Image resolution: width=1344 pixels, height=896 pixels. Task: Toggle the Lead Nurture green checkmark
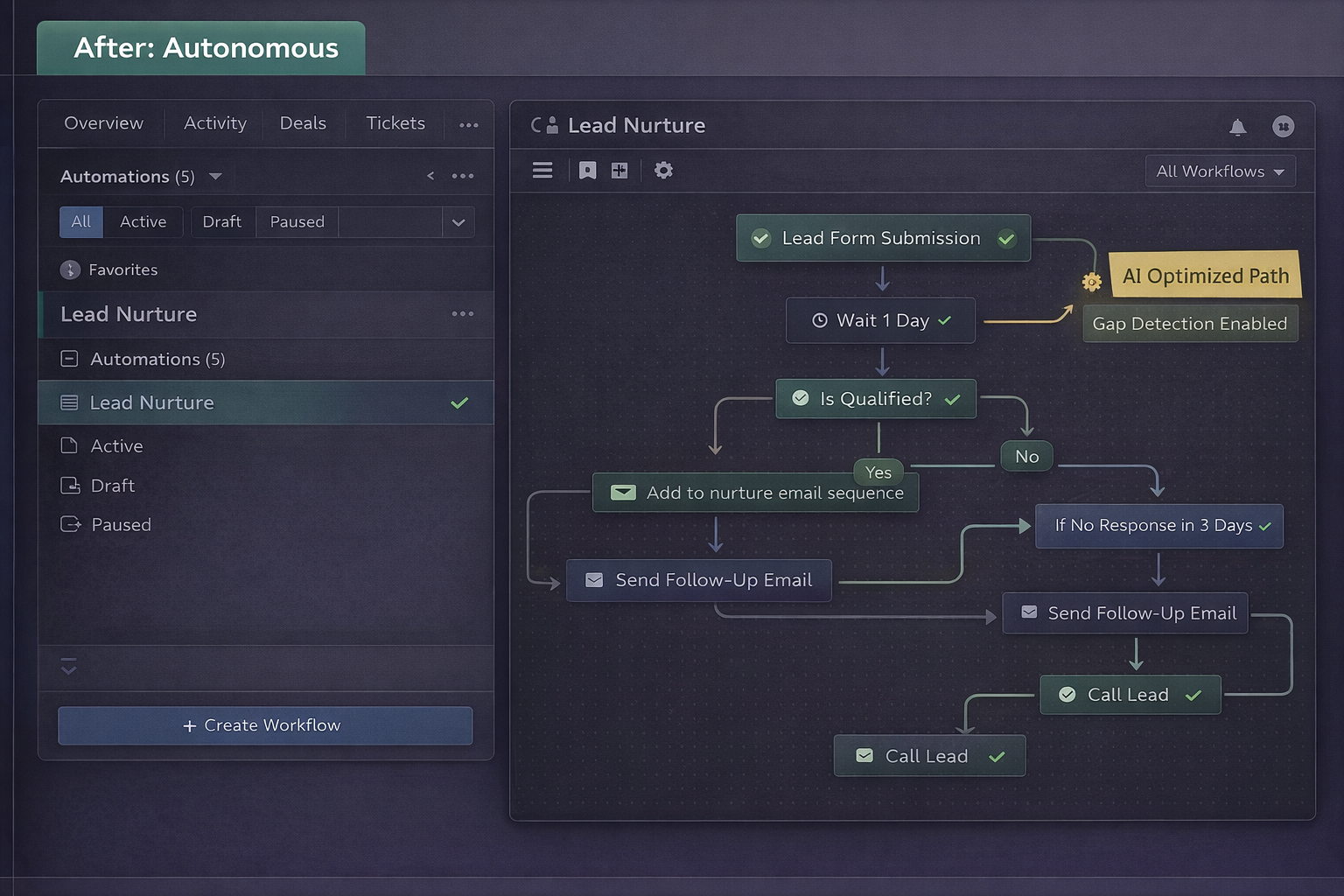[x=459, y=403]
